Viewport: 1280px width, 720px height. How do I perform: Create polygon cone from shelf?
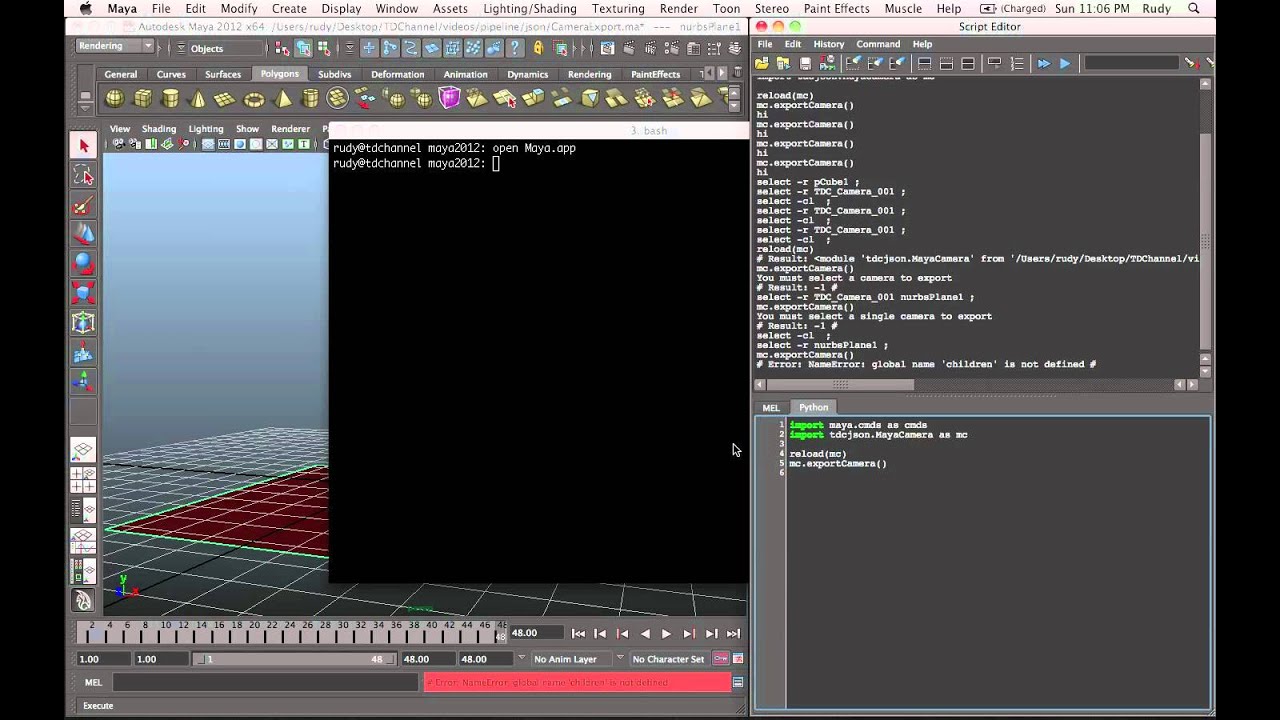pyautogui.click(x=198, y=98)
